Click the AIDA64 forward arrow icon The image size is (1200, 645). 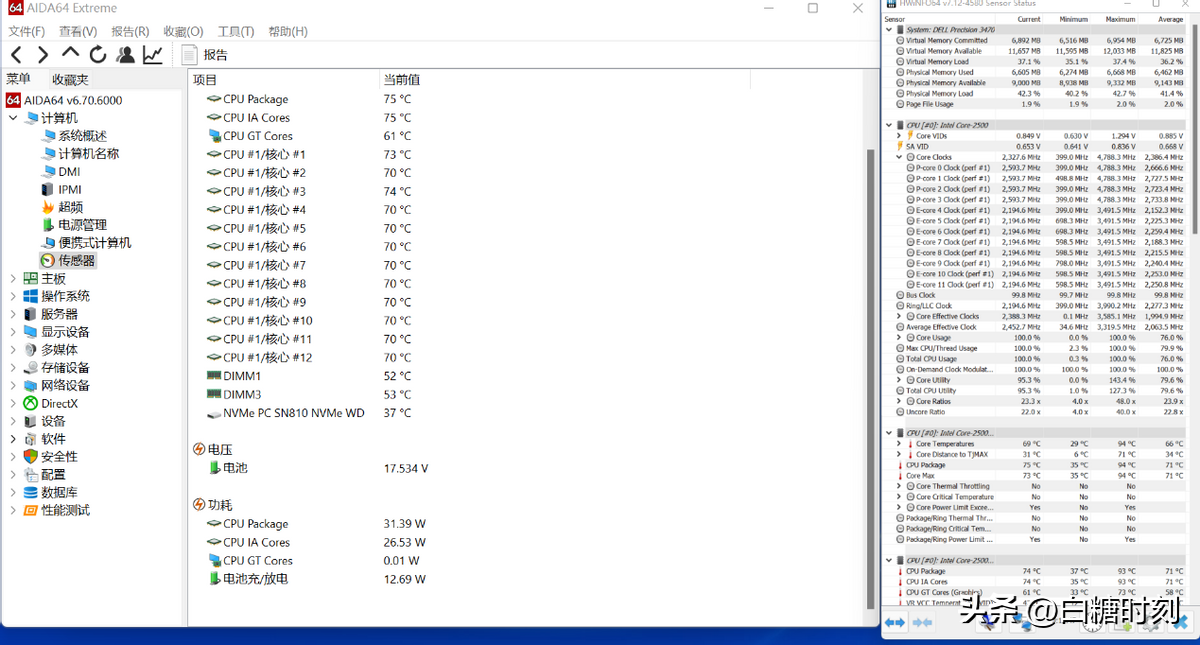tap(43, 54)
